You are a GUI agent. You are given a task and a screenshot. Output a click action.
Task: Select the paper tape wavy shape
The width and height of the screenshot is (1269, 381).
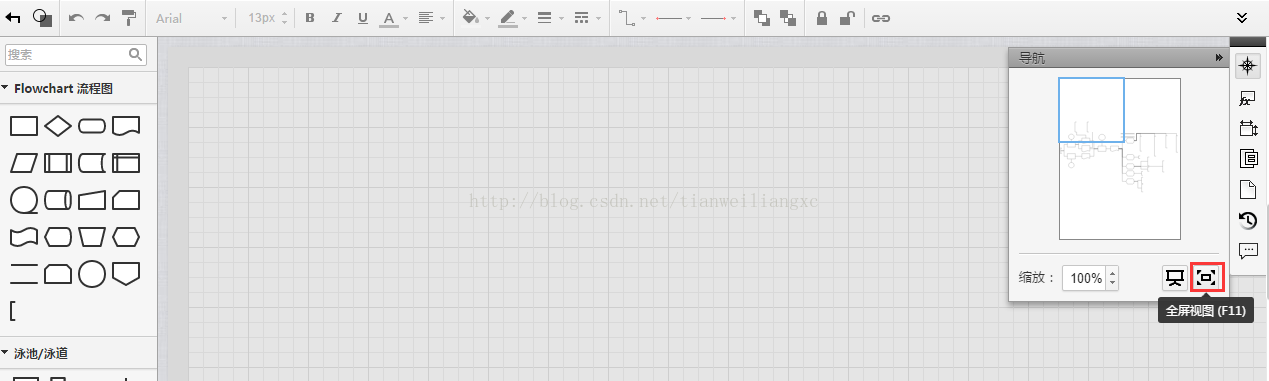(24, 237)
